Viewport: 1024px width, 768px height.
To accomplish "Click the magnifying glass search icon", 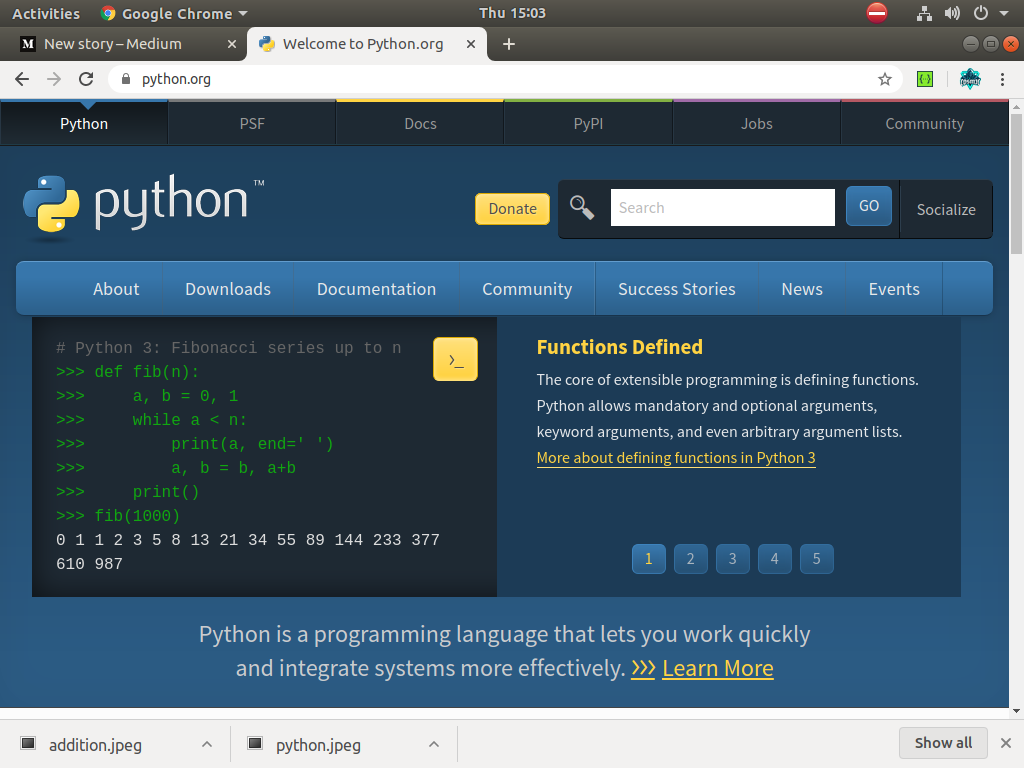I will click(581, 207).
